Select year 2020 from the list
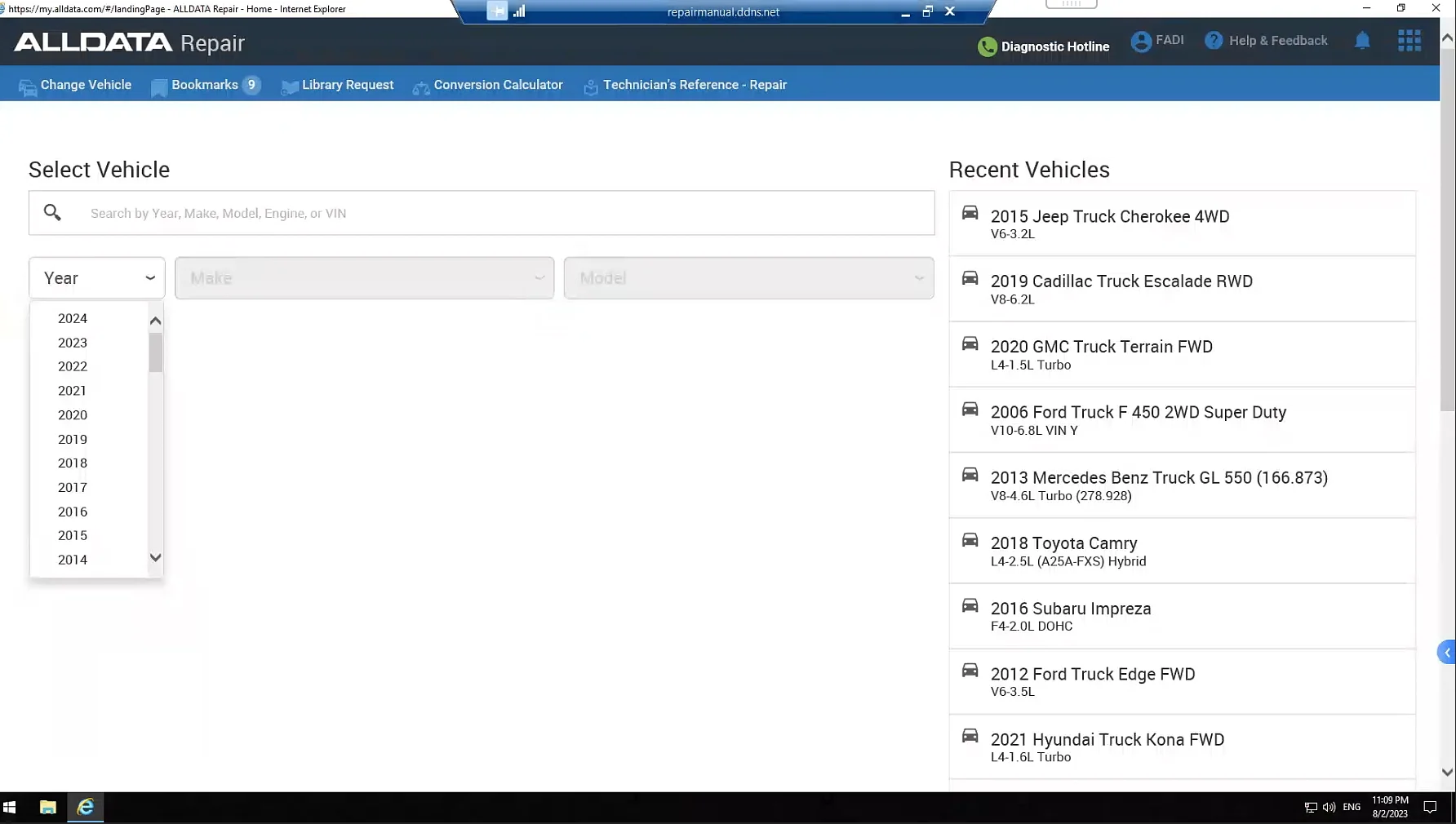 click(73, 414)
